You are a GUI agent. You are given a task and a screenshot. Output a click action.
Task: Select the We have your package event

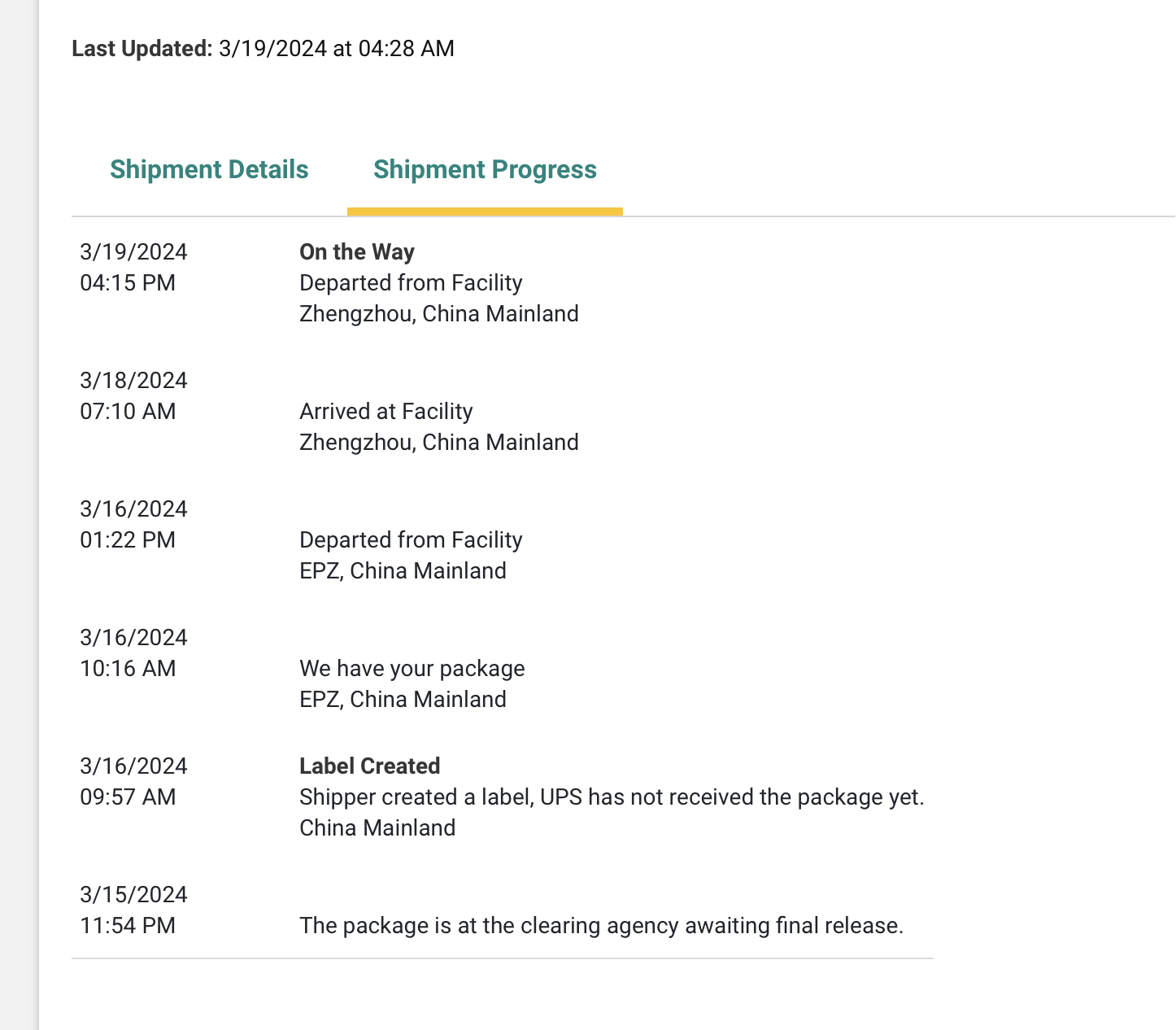pyautogui.click(x=412, y=669)
